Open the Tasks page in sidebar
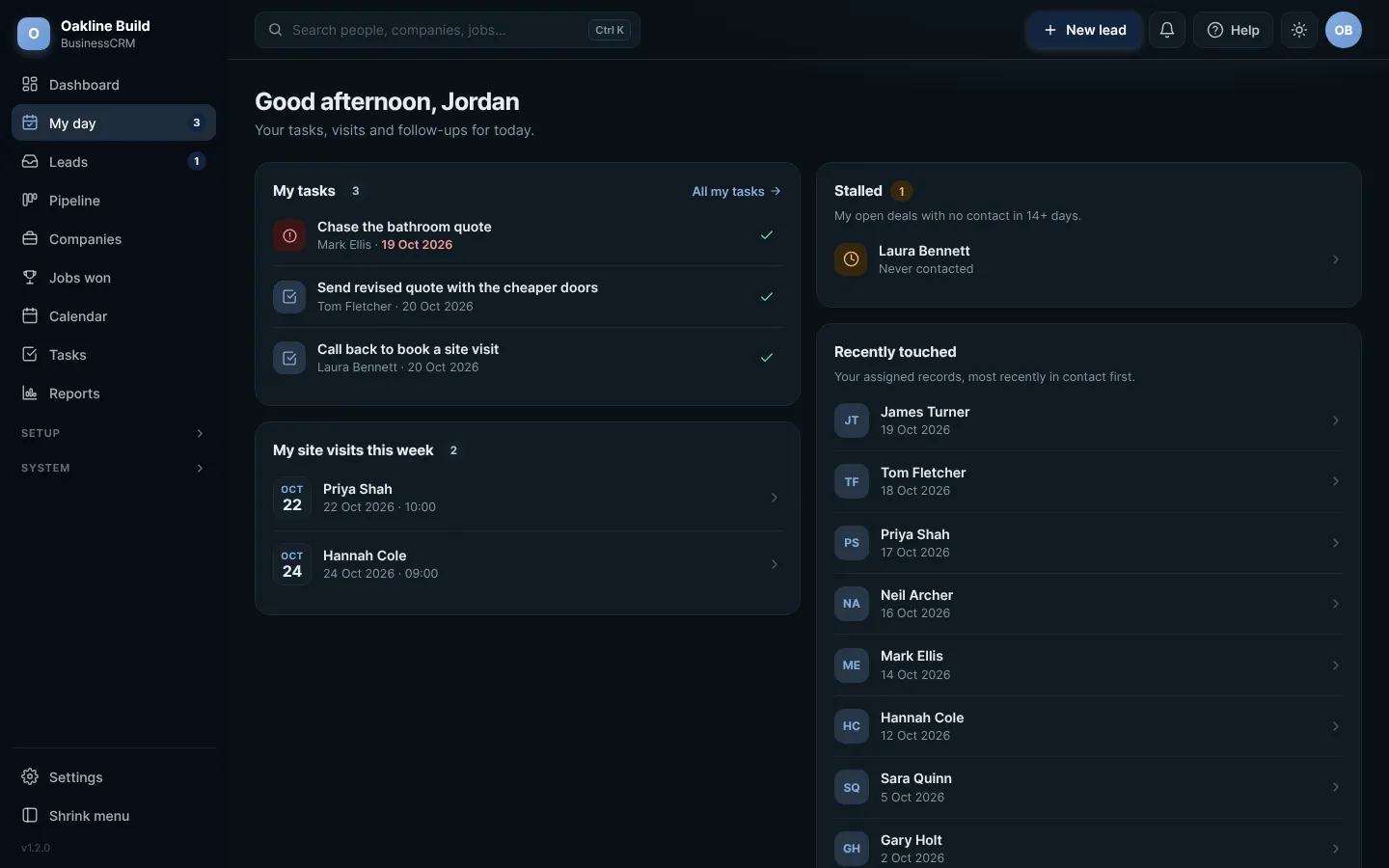Screen dimensions: 1389x868 click(114, 355)
